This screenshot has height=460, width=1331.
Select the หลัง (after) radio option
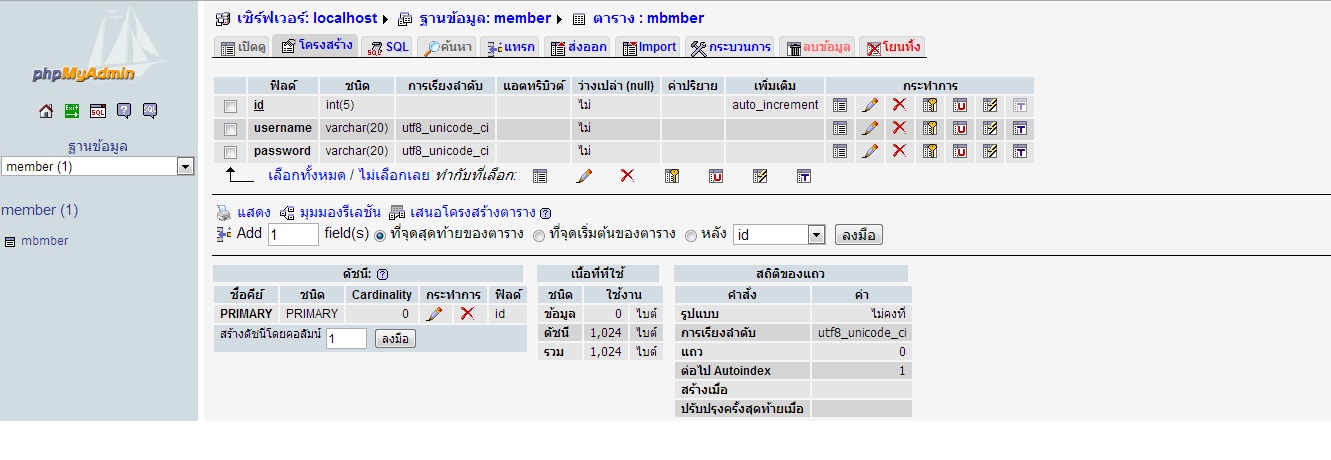pyautogui.click(x=690, y=236)
